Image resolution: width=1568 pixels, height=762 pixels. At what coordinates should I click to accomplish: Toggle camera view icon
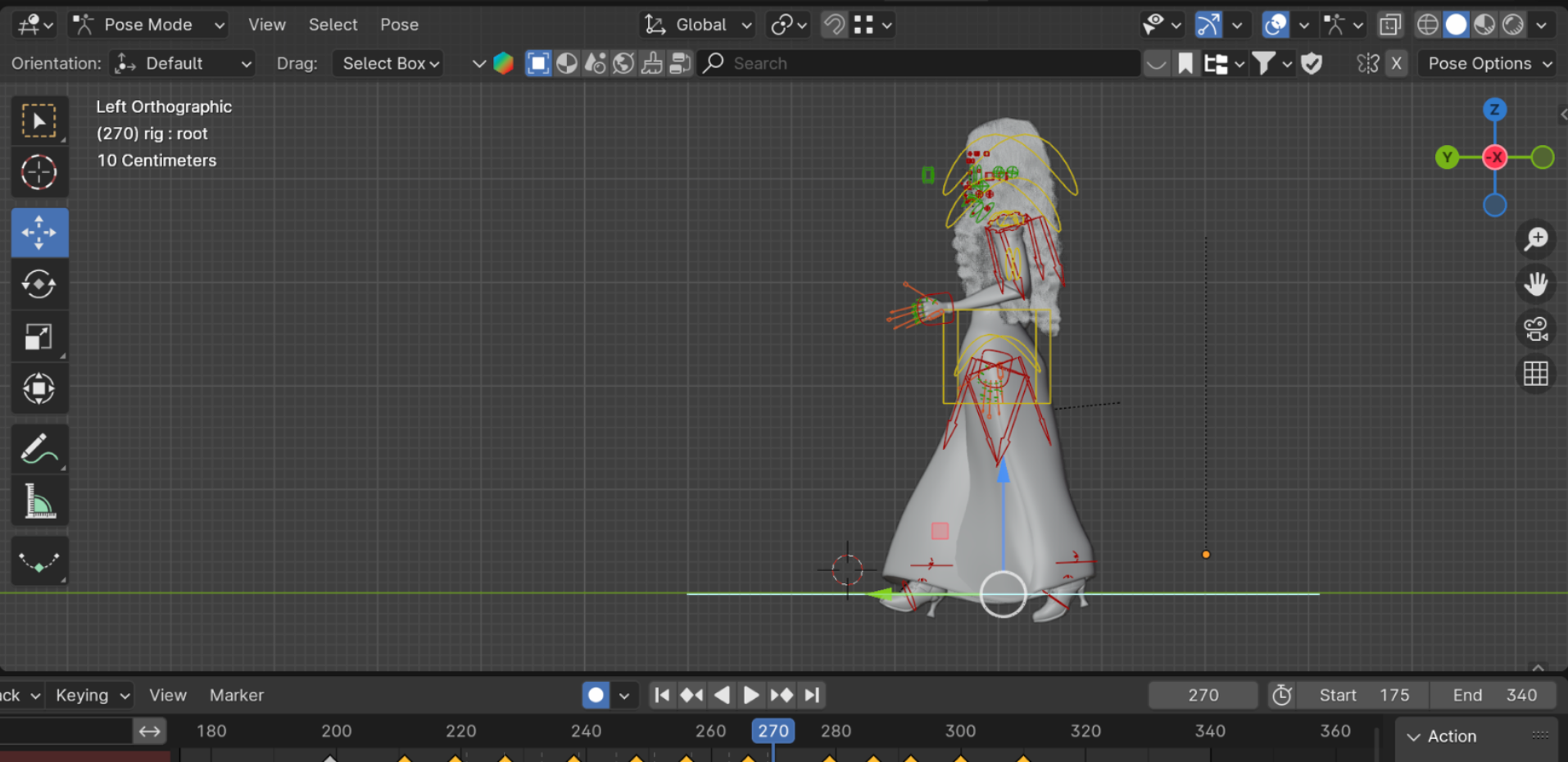(x=1535, y=329)
